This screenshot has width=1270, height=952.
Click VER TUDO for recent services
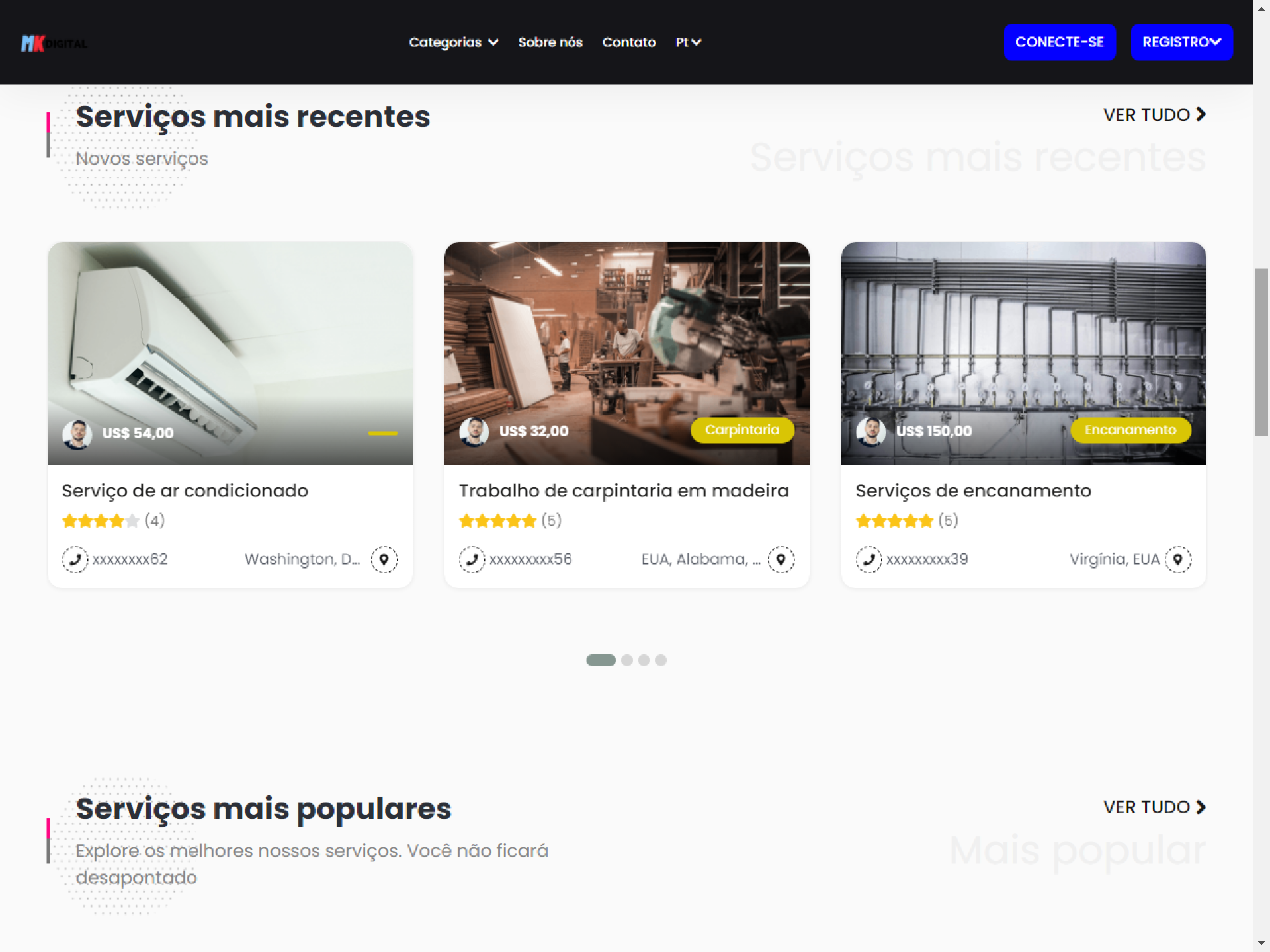point(1154,115)
